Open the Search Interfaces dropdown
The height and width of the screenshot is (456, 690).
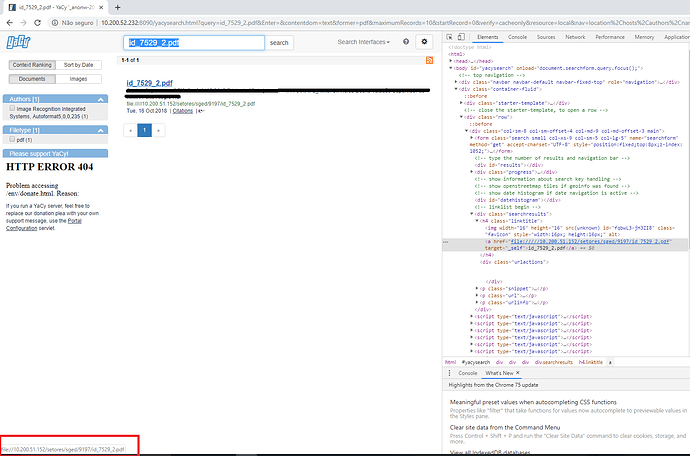tap(364, 42)
